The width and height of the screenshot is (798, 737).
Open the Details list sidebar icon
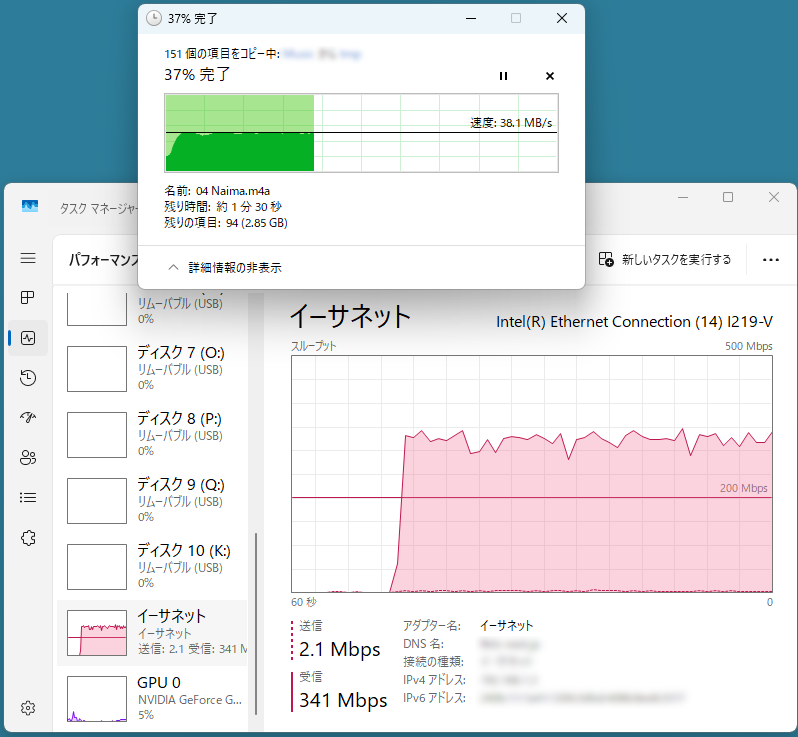(28, 497)
